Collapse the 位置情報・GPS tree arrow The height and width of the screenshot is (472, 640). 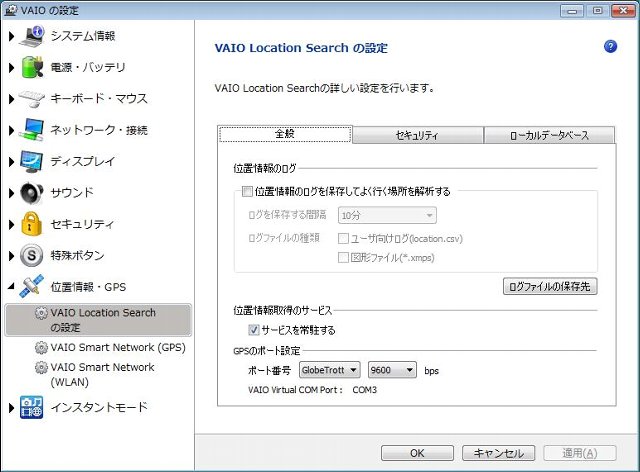coord(11,286)
